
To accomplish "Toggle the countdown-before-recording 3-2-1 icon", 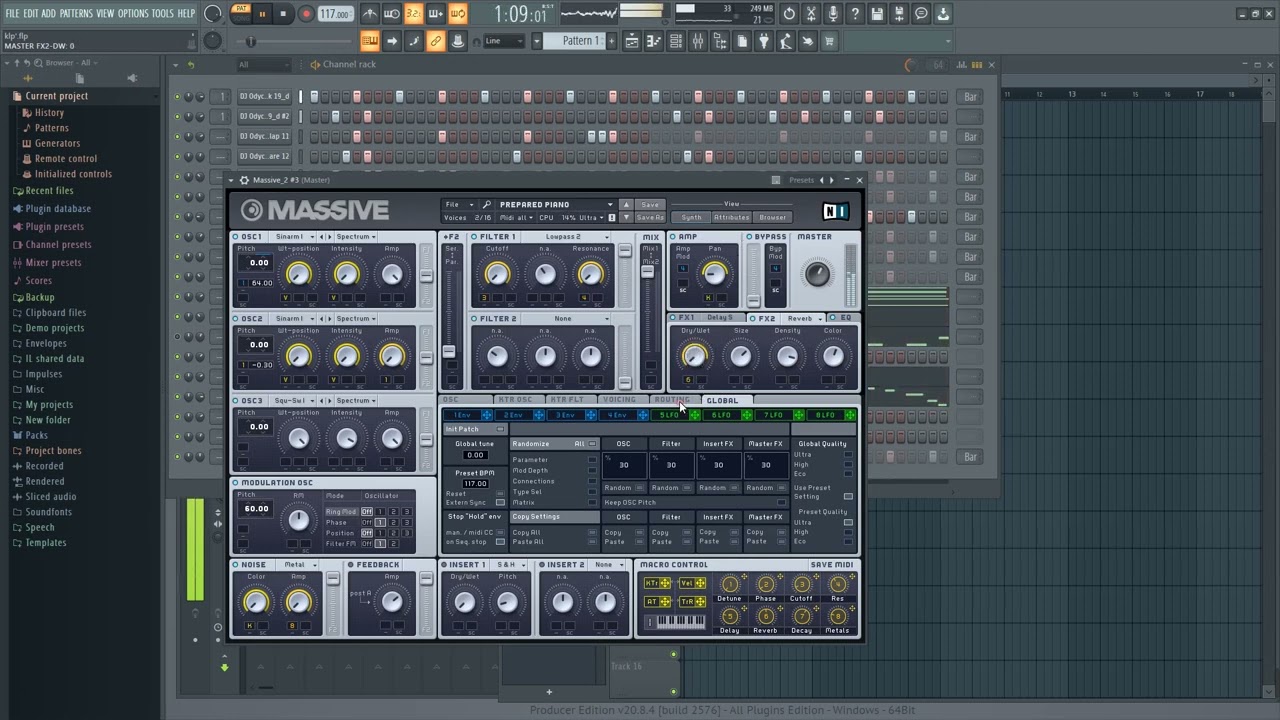I will [x=414, y=14].
